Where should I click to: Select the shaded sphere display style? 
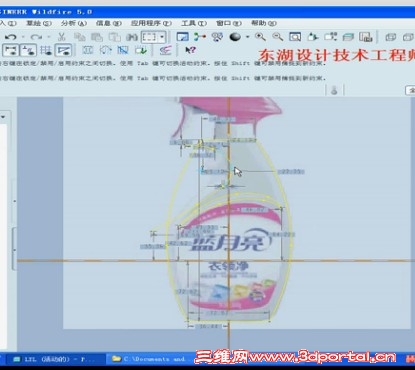[x=235, y=37]
